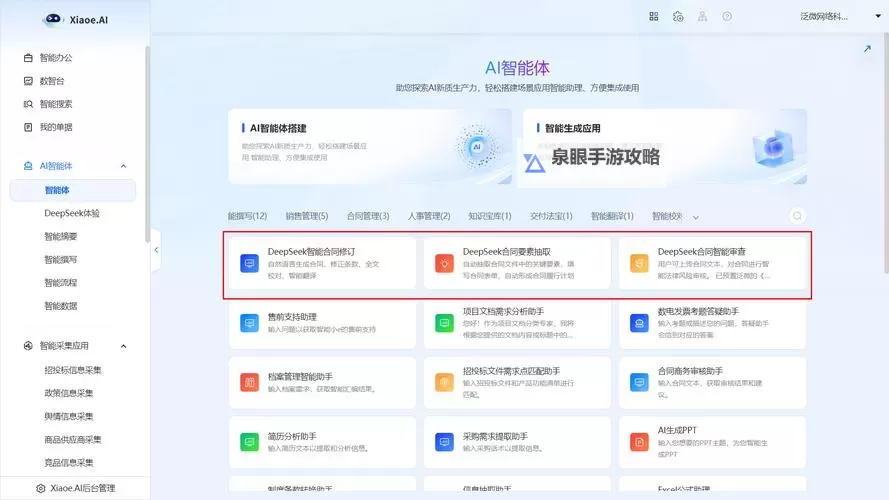Open 智能流程 in the sidebar
Screen dimensions: 889x500
point(61,282)
